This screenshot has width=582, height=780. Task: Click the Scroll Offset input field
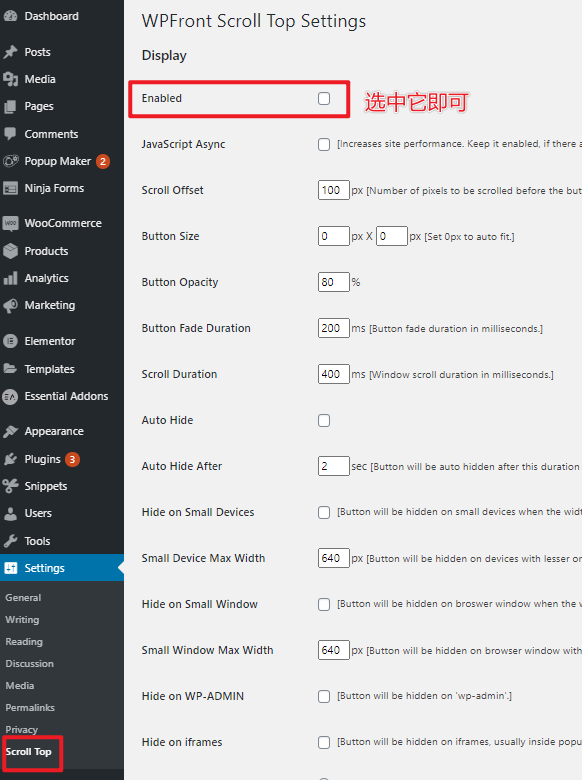click(333, 190)
